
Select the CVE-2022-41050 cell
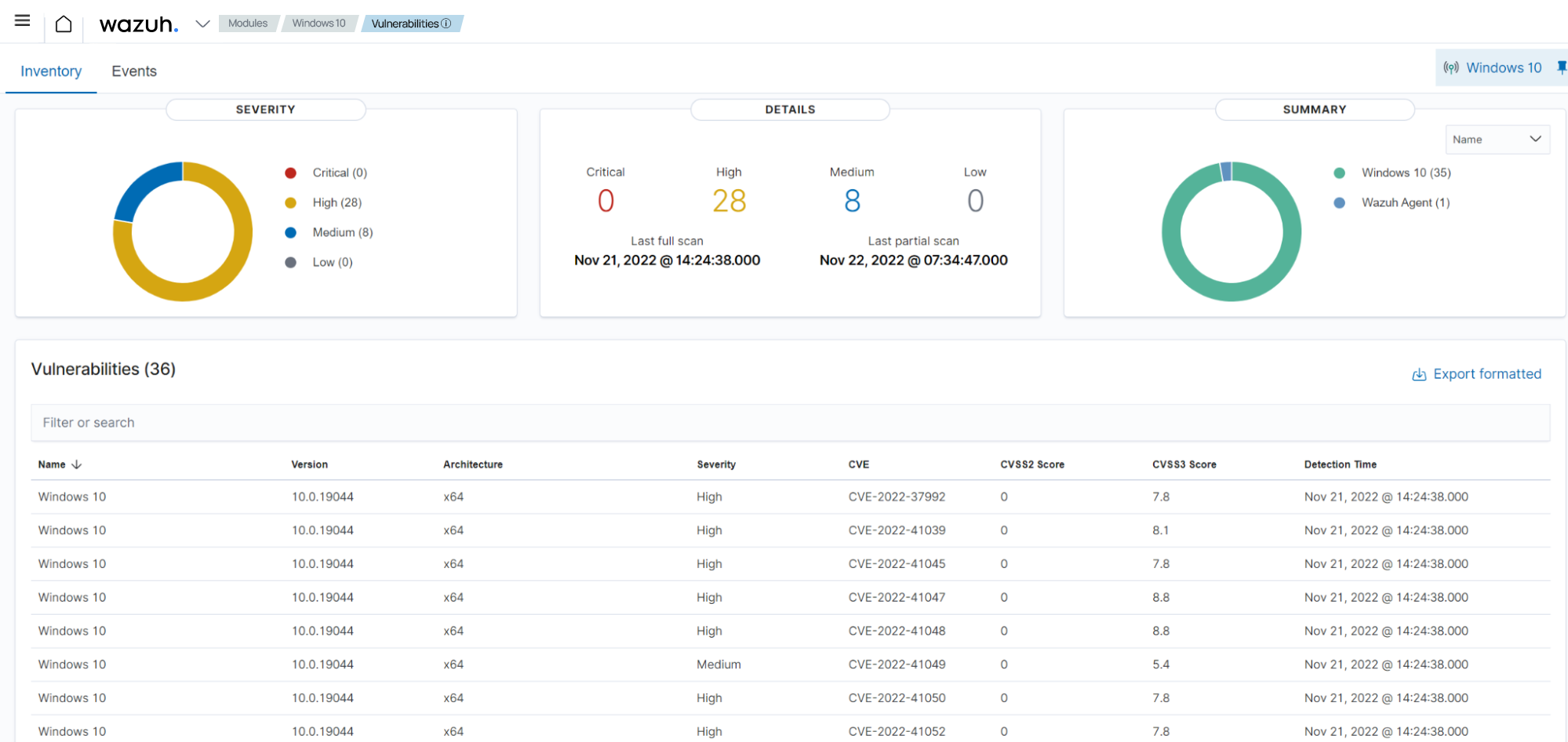coord(897,698)
